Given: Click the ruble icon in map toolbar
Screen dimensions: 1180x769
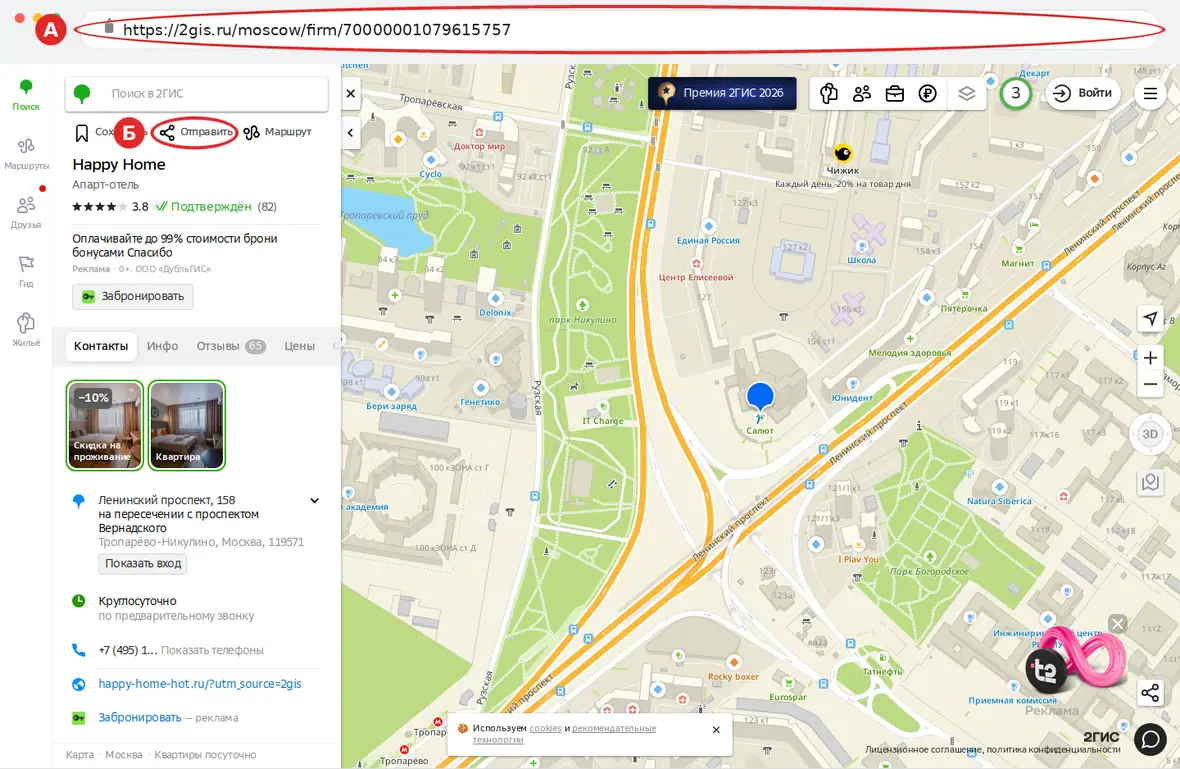Looking at the screenshot, I should [928, 93].
